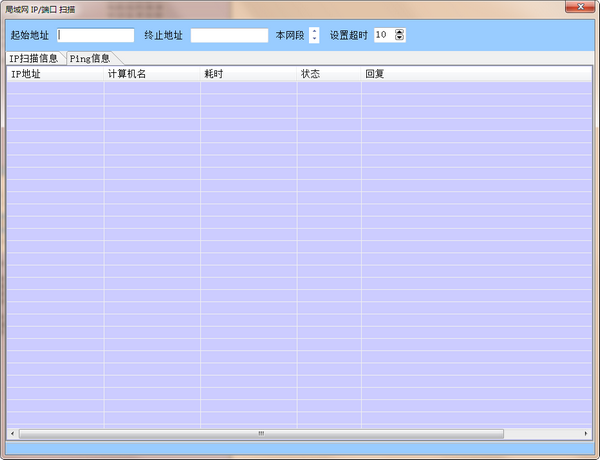Sort by the 状态 column header
The height and width of the screenshot is (460, 600).
(329, 74)
